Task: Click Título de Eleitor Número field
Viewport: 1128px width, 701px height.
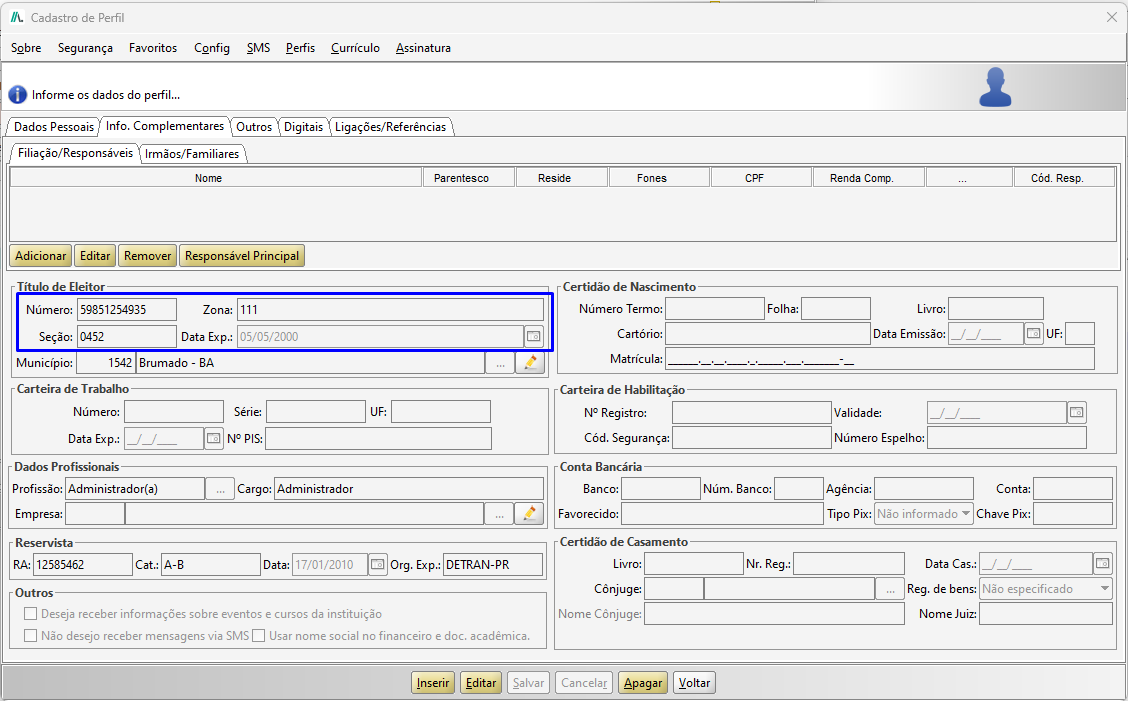Action: (x=127, y=309)
